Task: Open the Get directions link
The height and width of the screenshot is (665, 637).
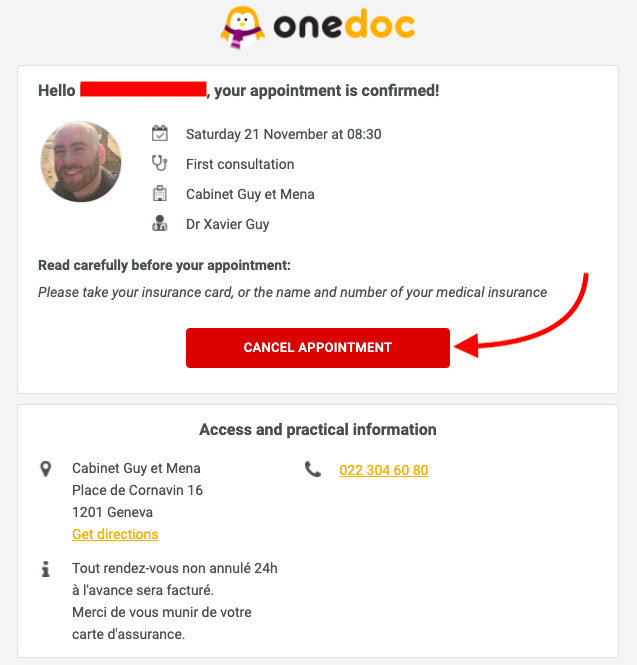Action: [x=115, y=534]
